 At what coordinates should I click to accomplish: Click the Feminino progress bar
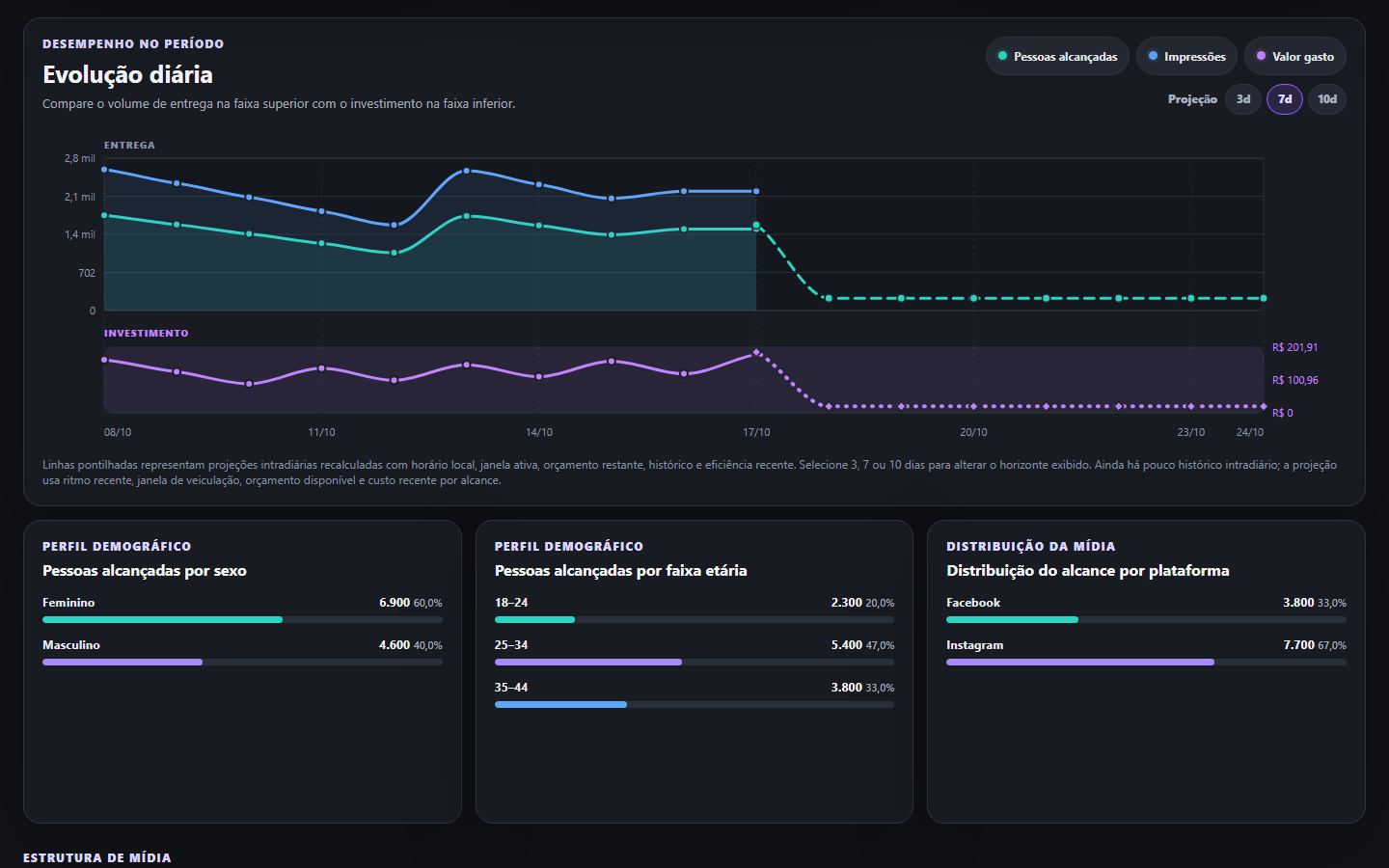point(242,619)
